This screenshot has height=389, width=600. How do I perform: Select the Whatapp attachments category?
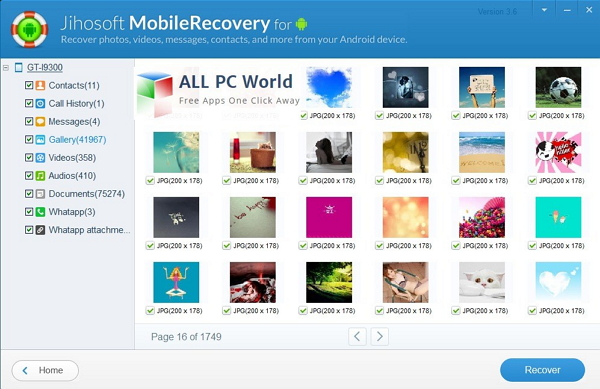[89, 230]
